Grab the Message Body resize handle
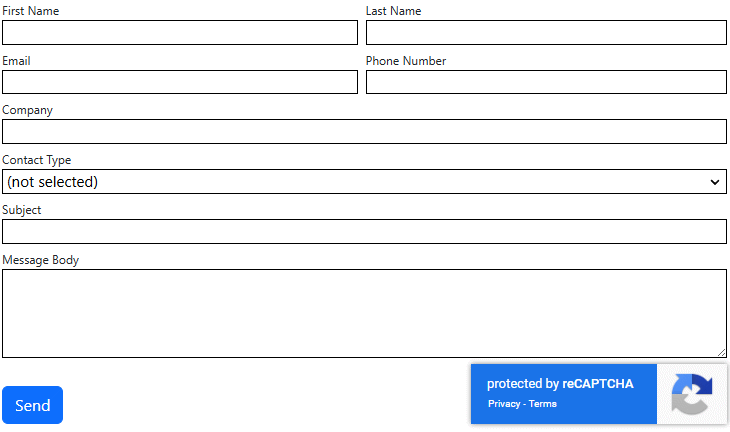 point(721,352)
